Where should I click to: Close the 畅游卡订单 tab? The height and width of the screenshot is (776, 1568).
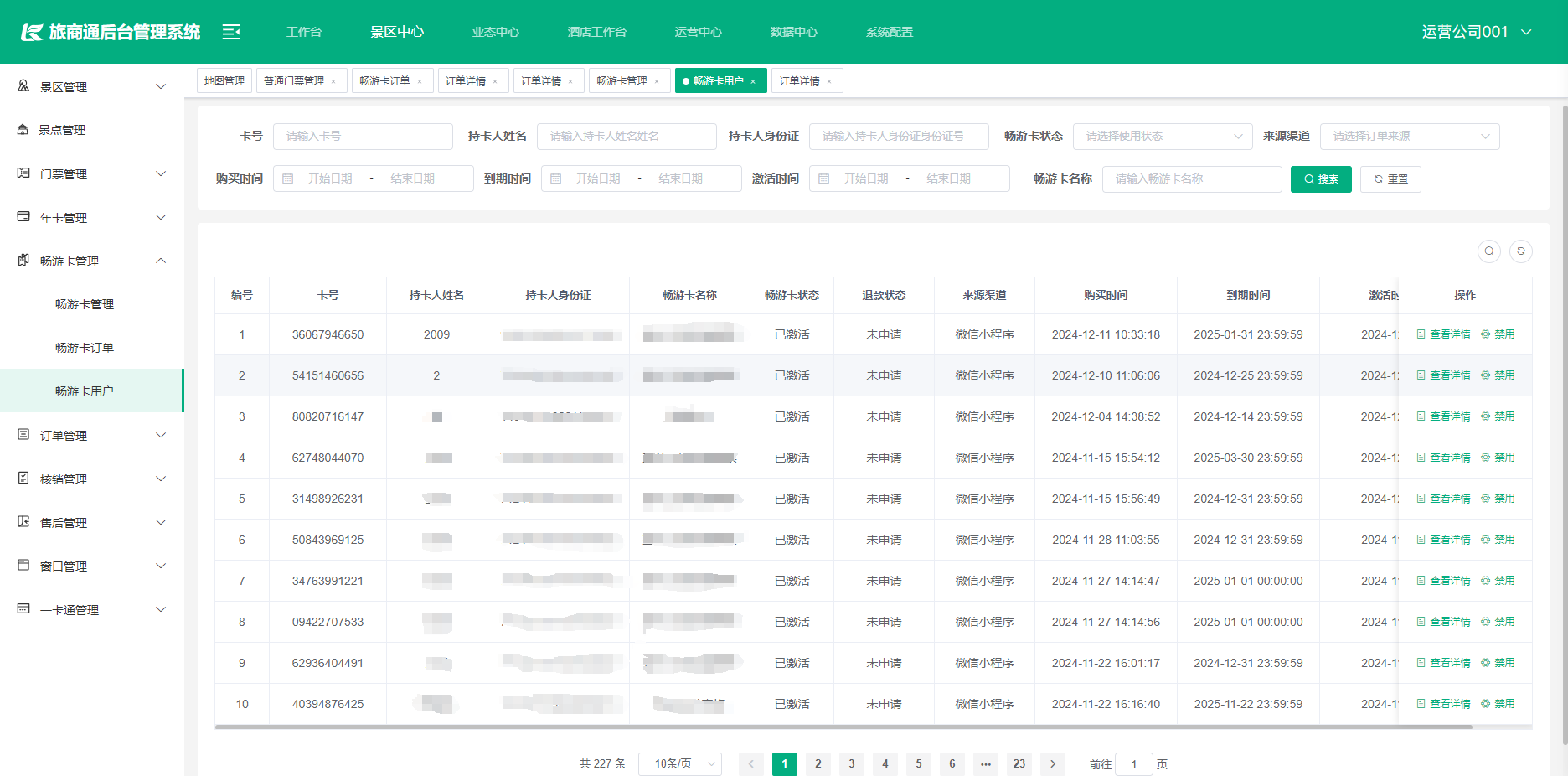(x=420, y=81)
